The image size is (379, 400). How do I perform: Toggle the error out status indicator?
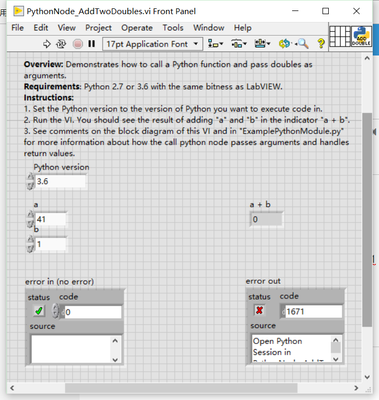click(259, 310)
